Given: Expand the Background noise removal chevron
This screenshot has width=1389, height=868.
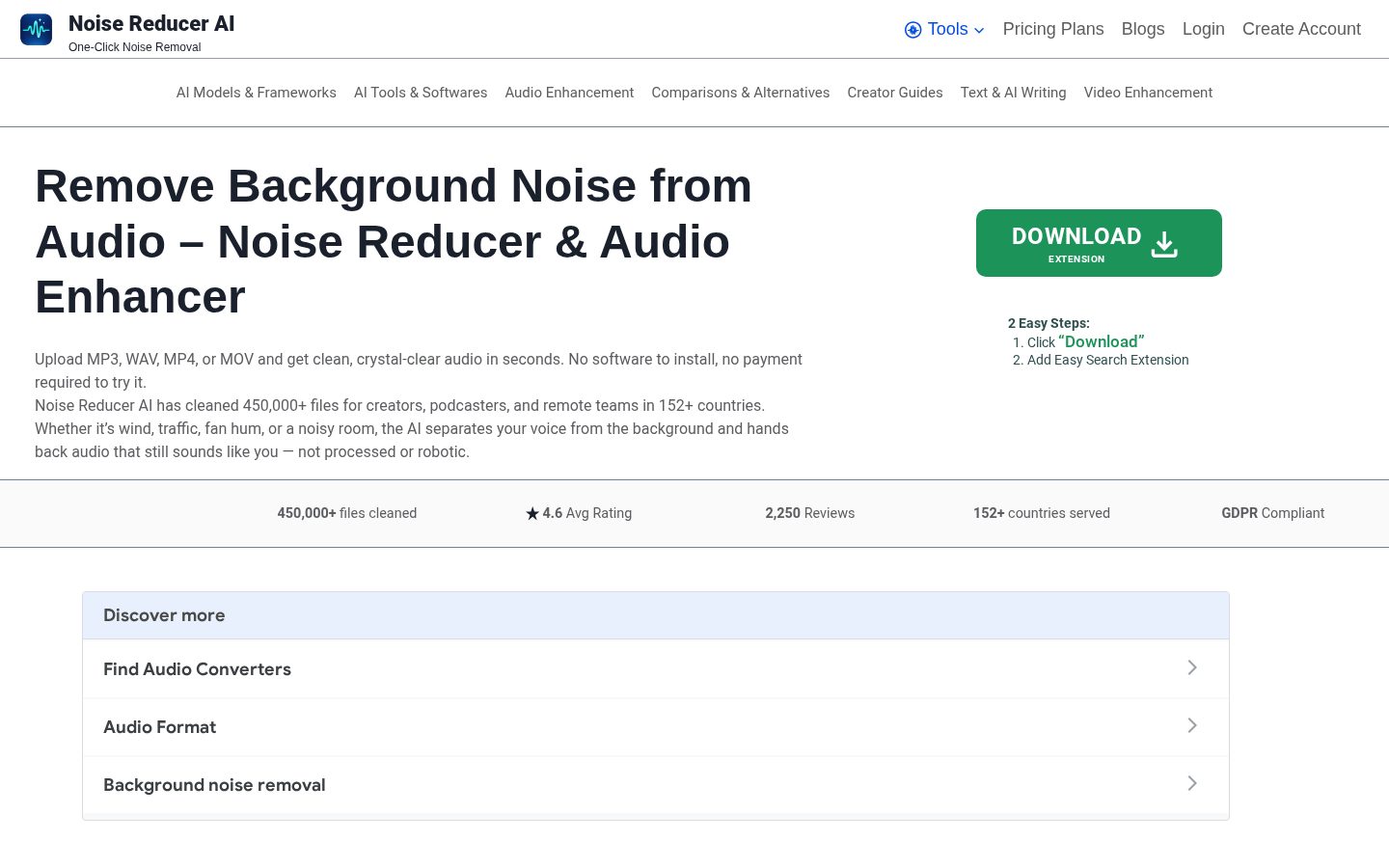Looking at the screenshot, I should (1192, 783).
